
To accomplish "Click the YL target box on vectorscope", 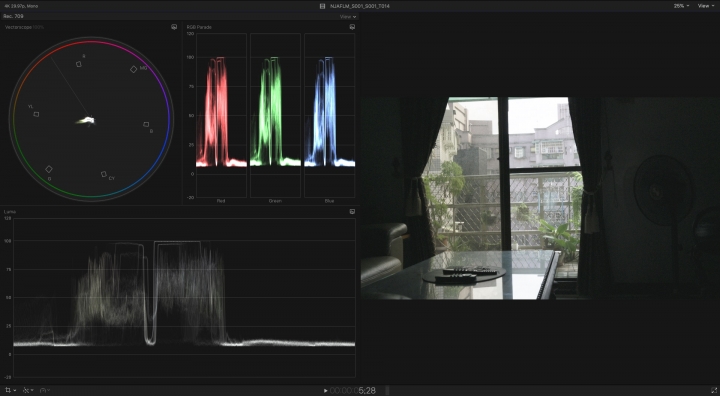I will (x=36, y=114).
